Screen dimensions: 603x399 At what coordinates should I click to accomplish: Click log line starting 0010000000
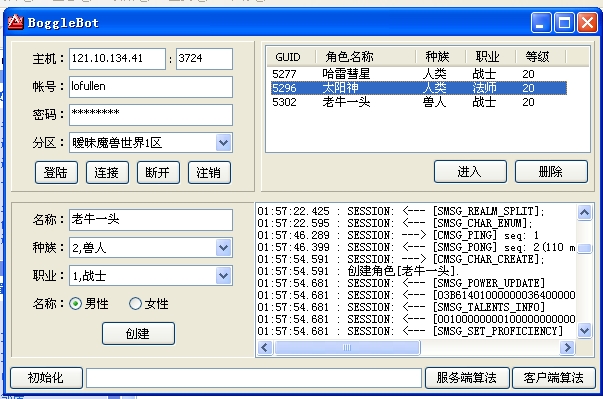click(x=416, y=319)
